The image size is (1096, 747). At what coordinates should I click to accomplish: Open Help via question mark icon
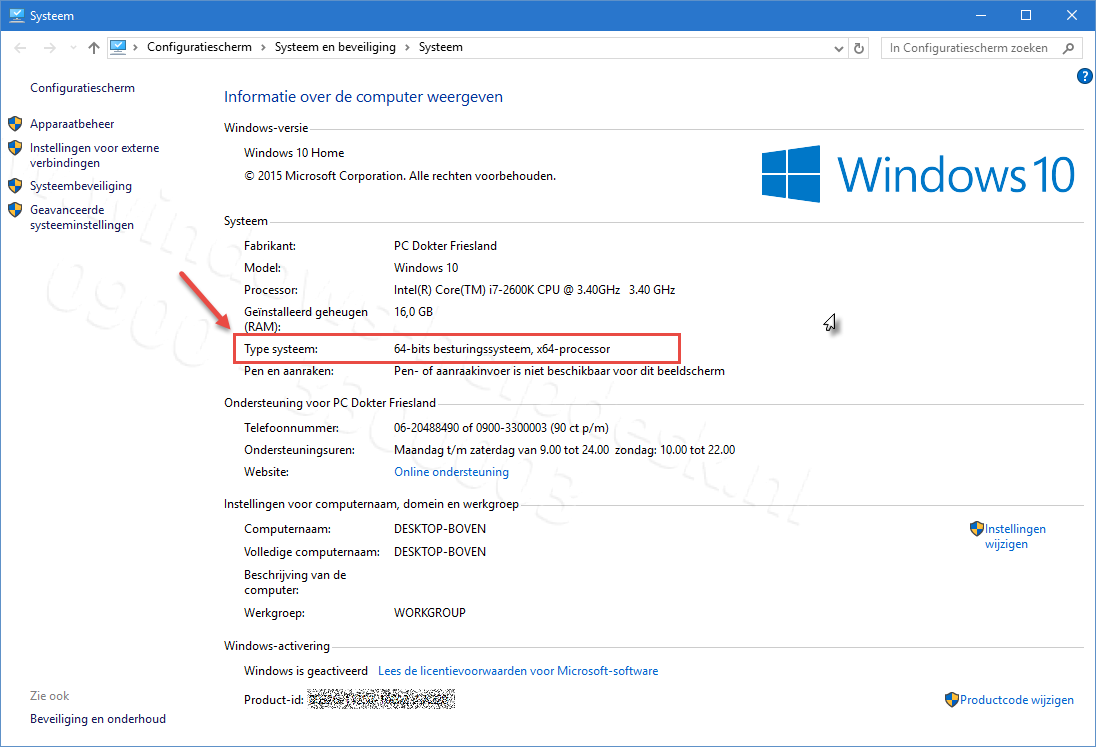(1085, 76)
